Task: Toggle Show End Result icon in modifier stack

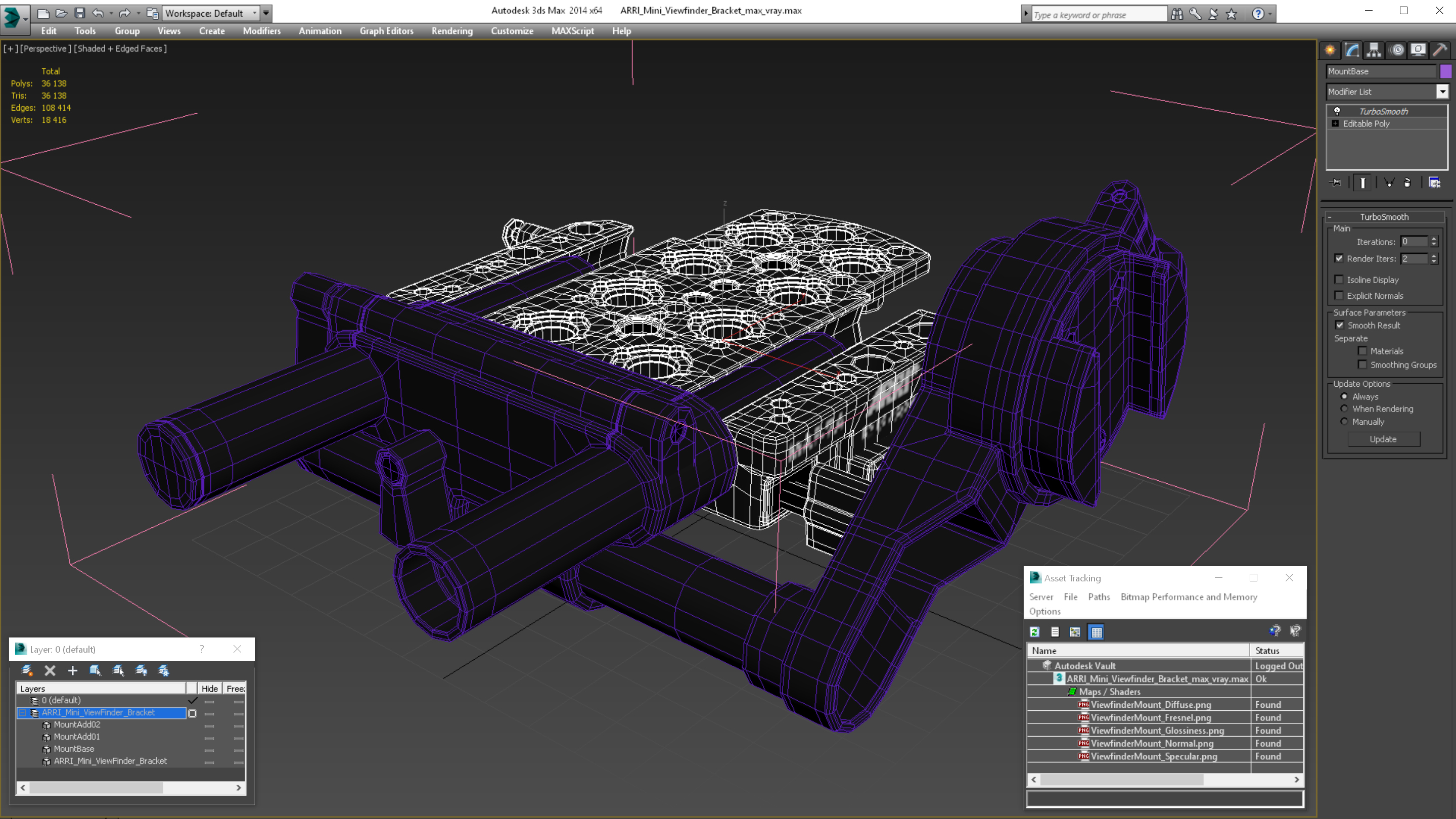Action: click(1363, 183)
